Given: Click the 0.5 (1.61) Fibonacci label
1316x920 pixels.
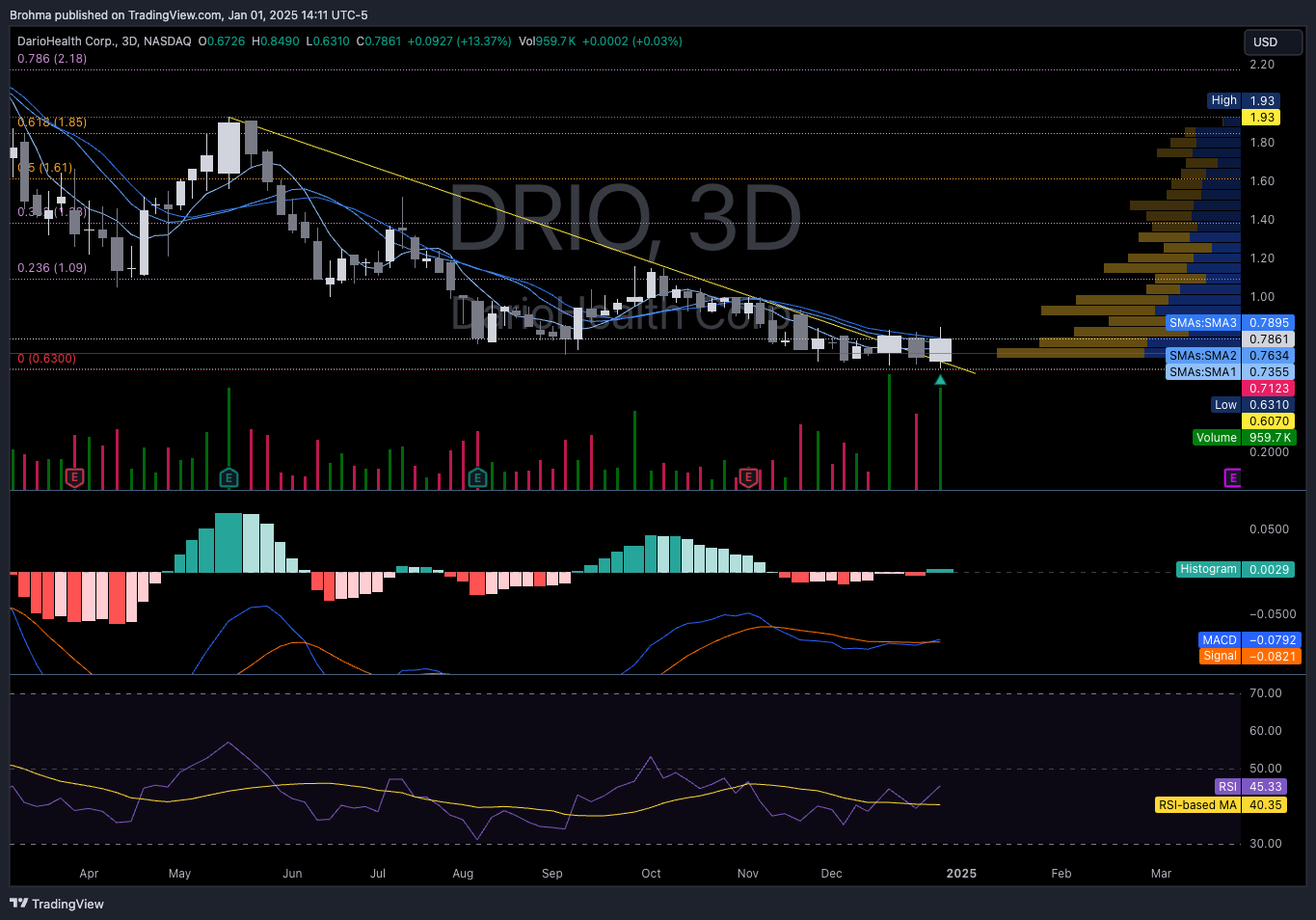Looking at the screenshot, I should point(45,168).
